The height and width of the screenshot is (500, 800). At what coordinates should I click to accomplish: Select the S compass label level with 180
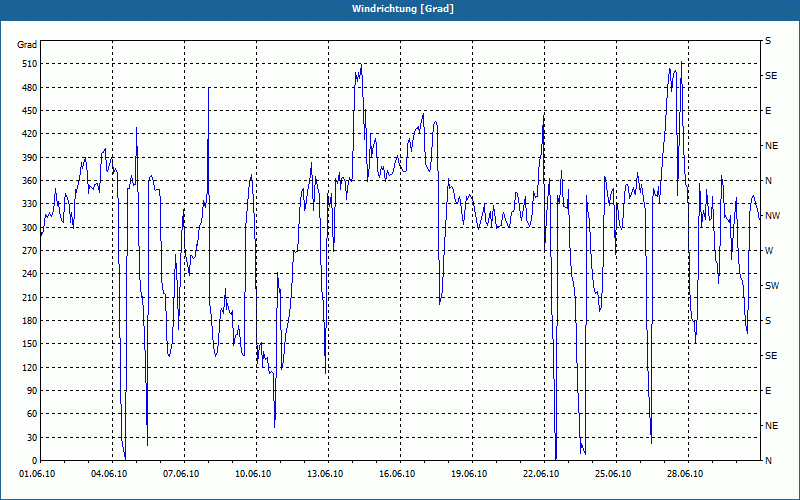pyautogui.click(x=768, y=321)
